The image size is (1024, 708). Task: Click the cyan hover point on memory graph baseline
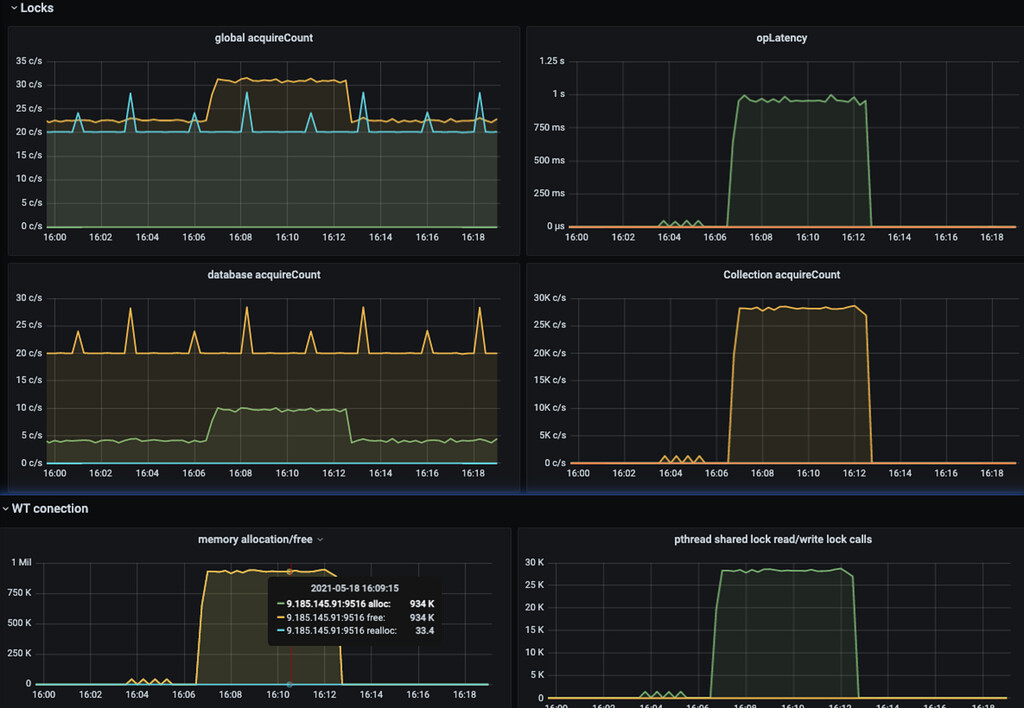pyautogui.click(x=289, y=684)
